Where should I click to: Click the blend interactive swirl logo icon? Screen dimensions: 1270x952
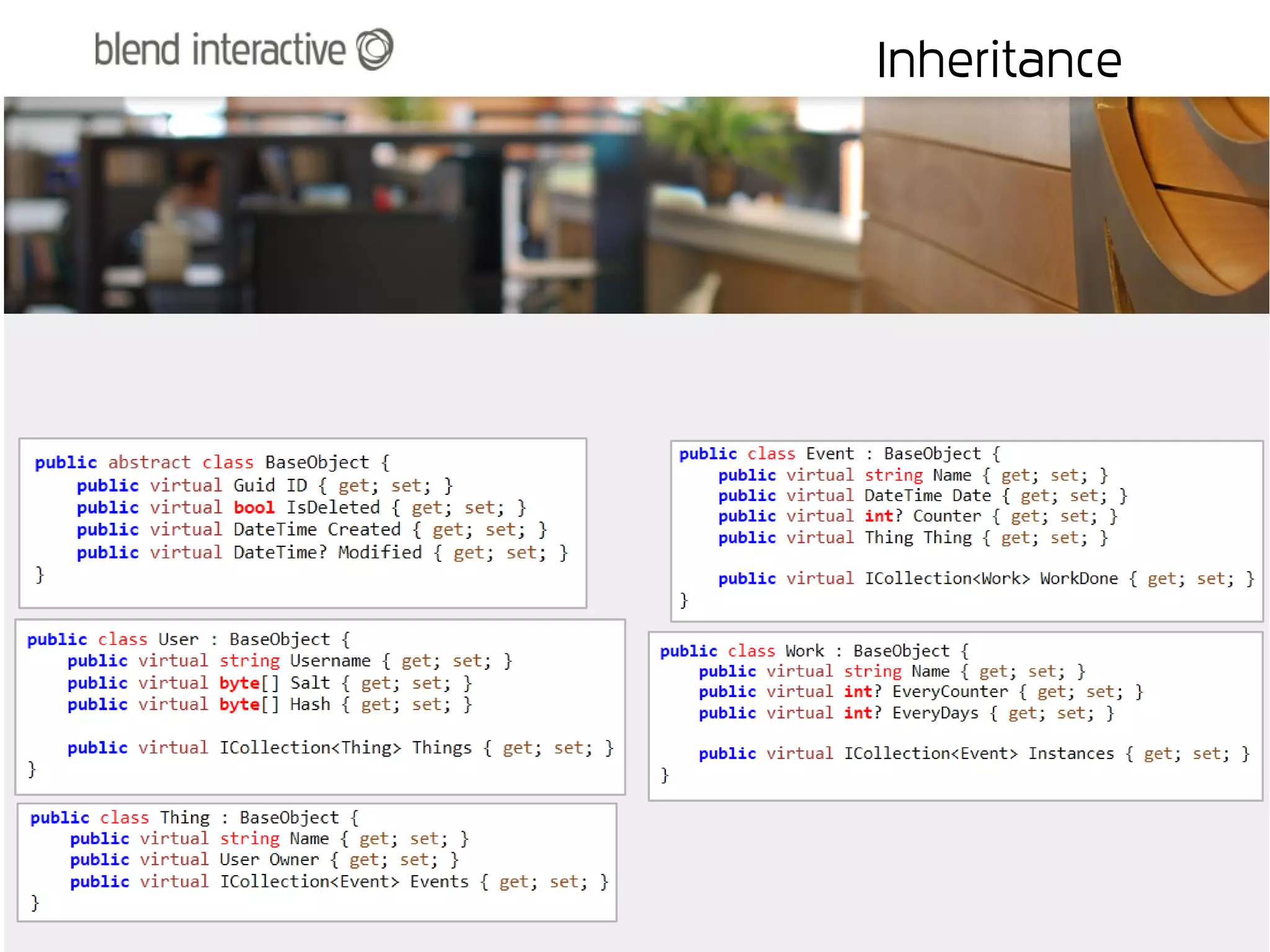(375, 49)
